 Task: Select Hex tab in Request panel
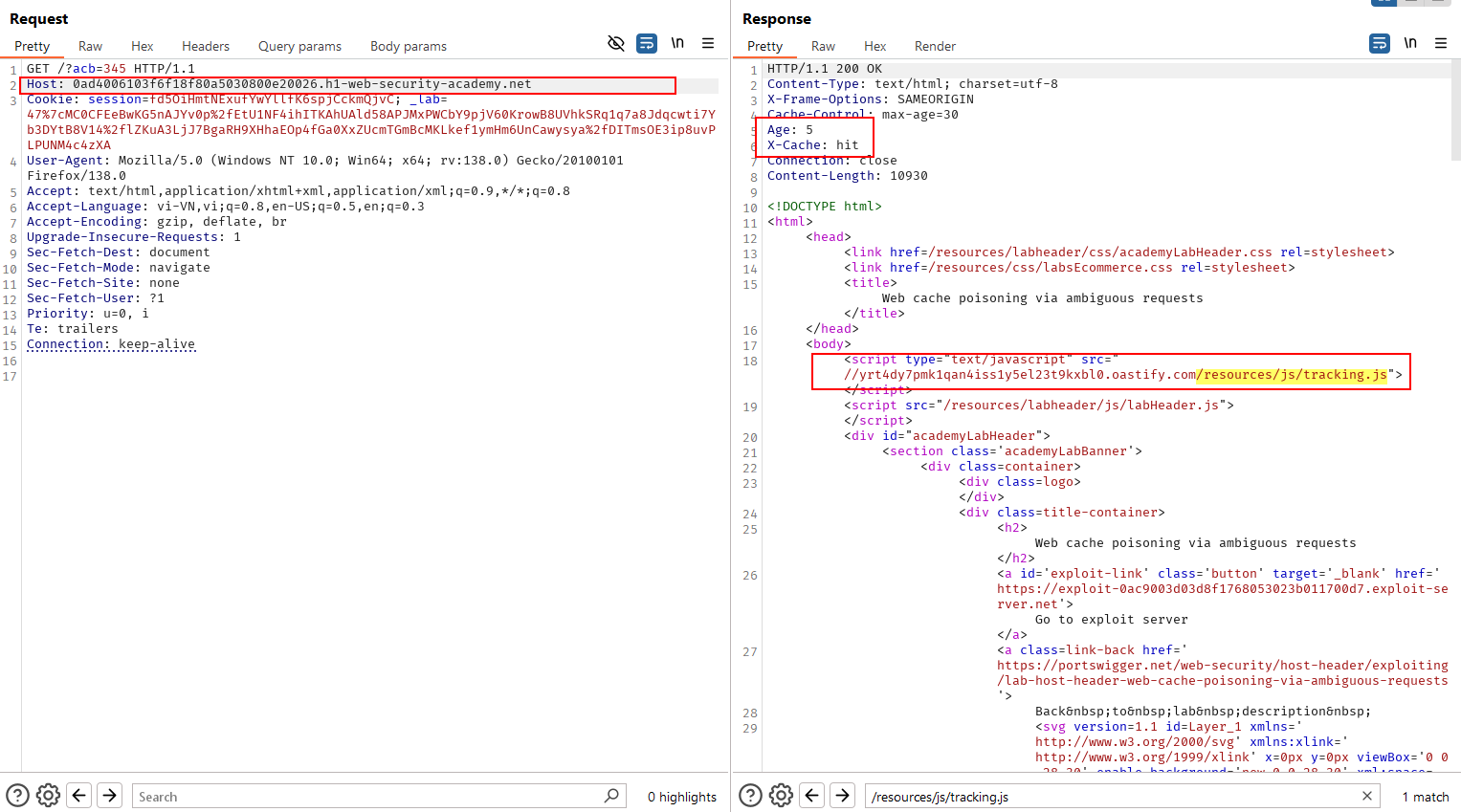point(142,46)
